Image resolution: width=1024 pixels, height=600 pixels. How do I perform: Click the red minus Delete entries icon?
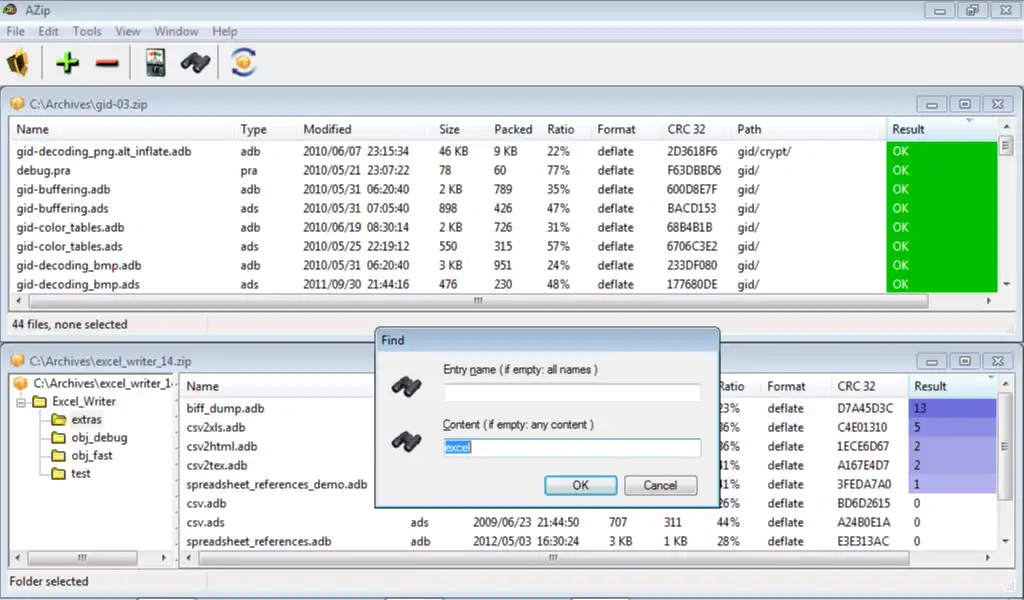[x=107, y=63]
